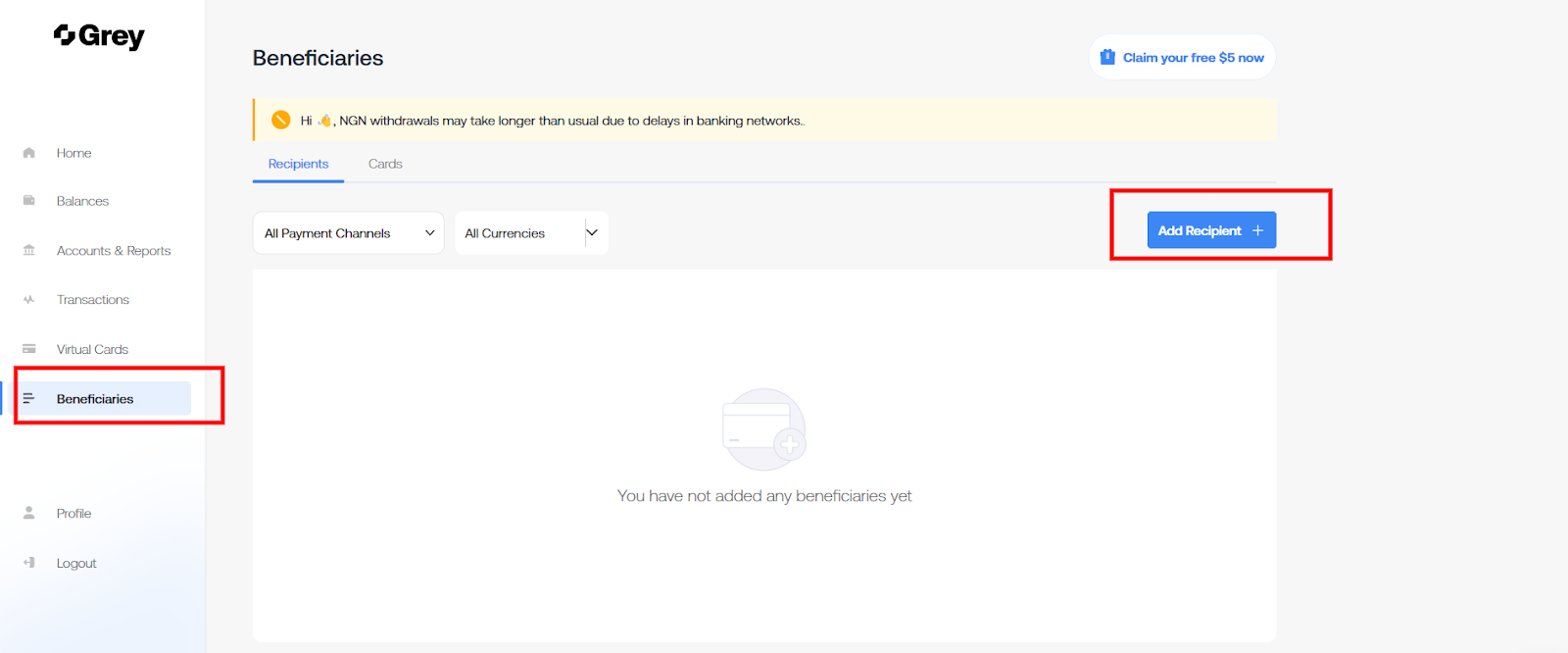Image resolution: width=1568 pixels, height=653 pixels.
Task: Click the Virtual Cards card icon
Action: tap(29, 349)
